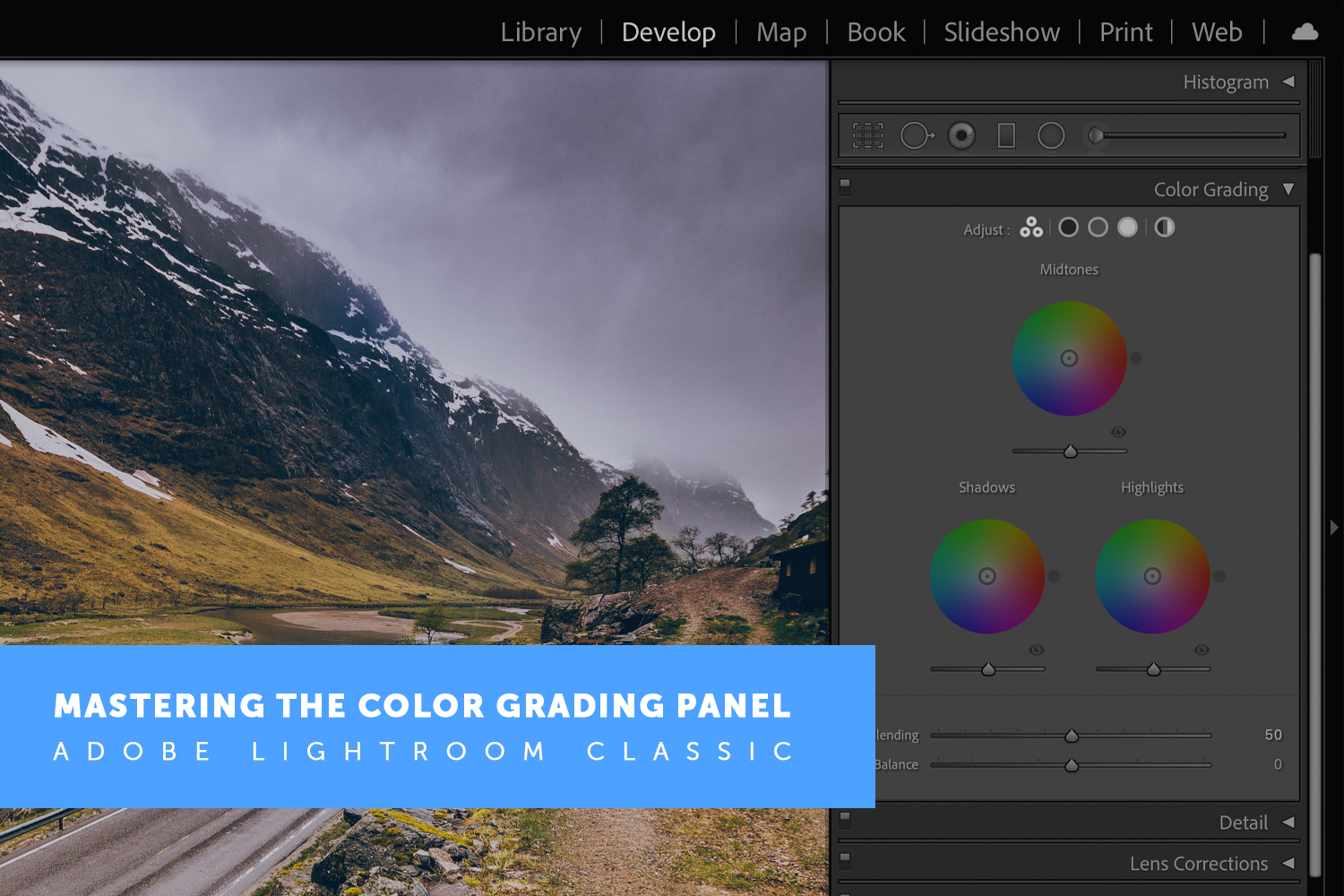Open the Develop module
Image resolution: width=1344 pixels, height=896 pixels.
coord(668,32)
